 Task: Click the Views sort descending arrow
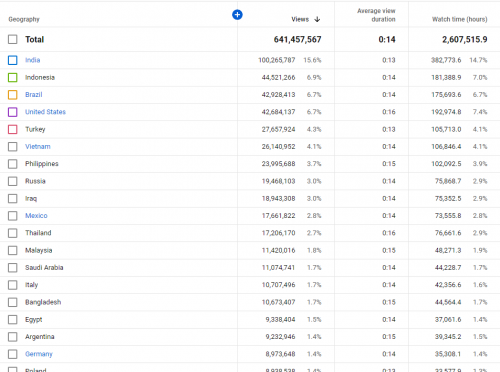click(x=317, y=19)
